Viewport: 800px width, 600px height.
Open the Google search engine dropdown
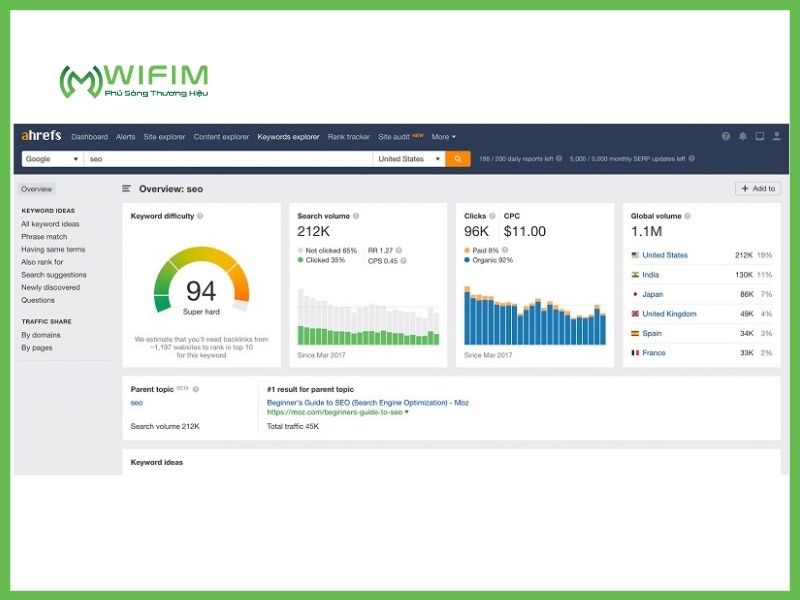click(x=52, y=159)
